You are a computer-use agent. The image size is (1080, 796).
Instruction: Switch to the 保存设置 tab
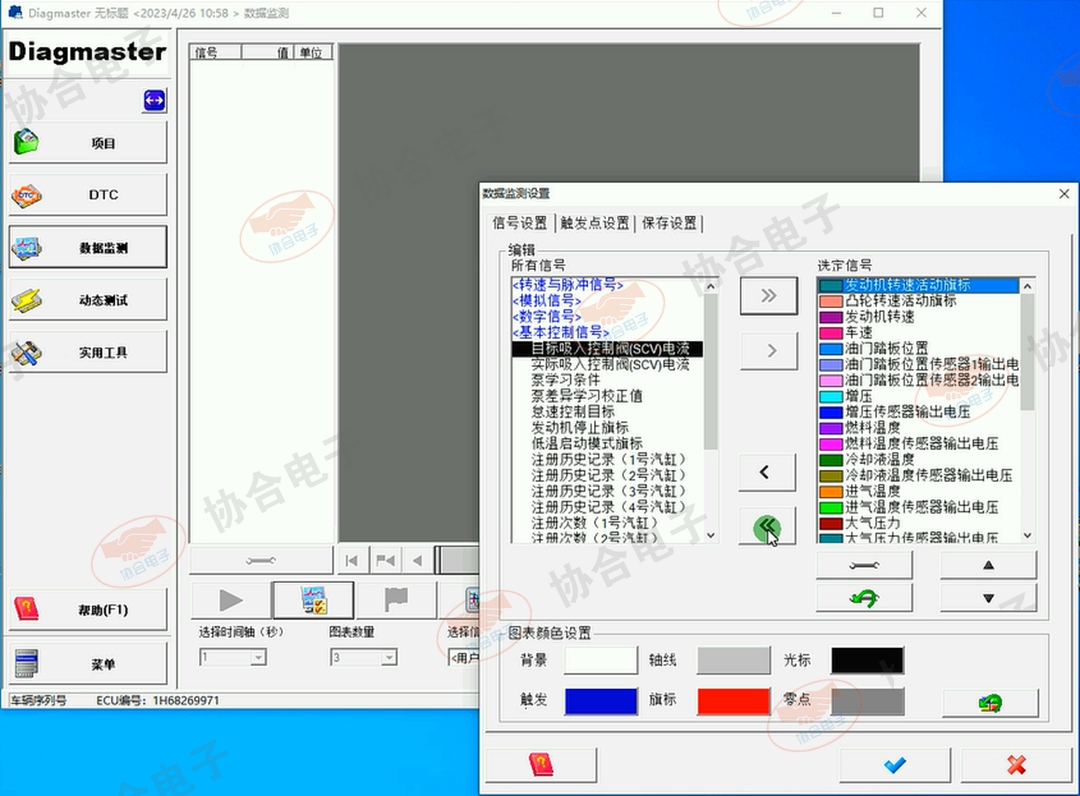pos(669,223)
